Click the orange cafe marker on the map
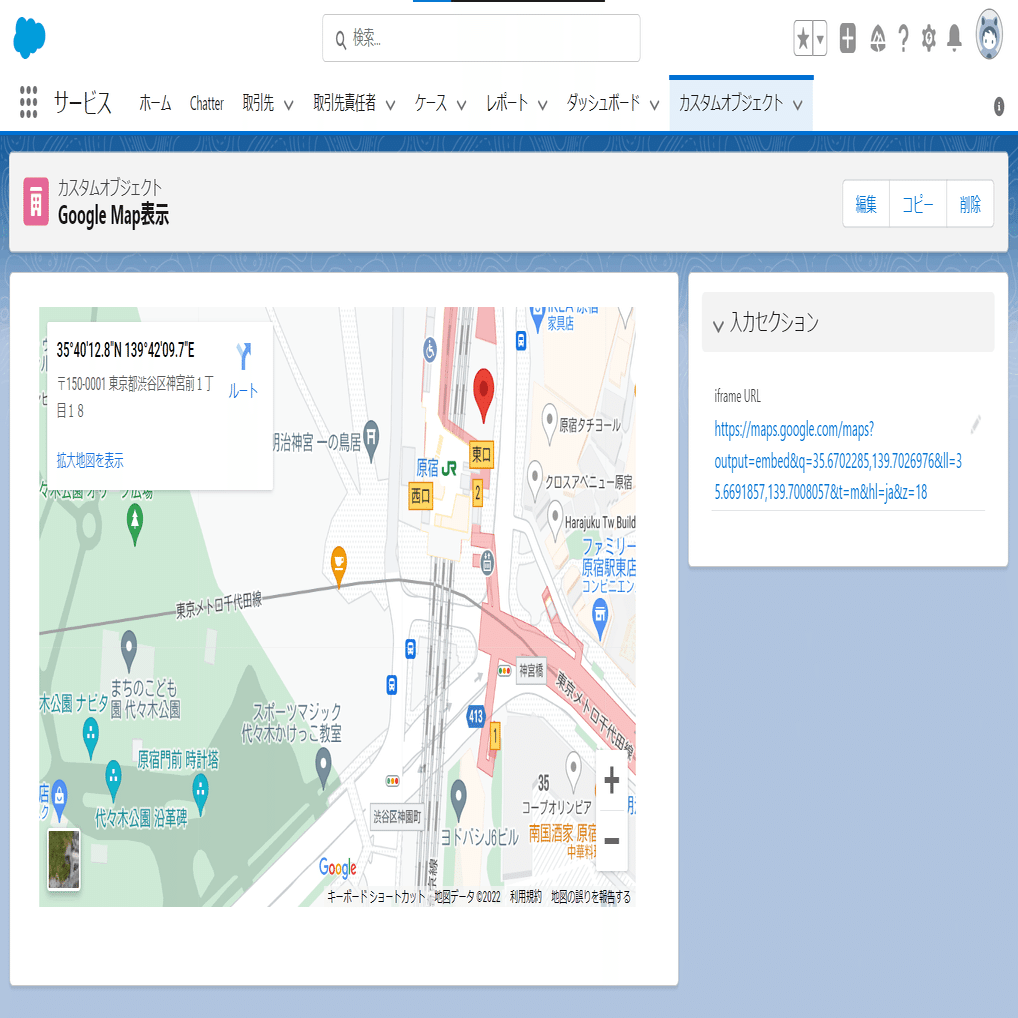 (338, 566)
